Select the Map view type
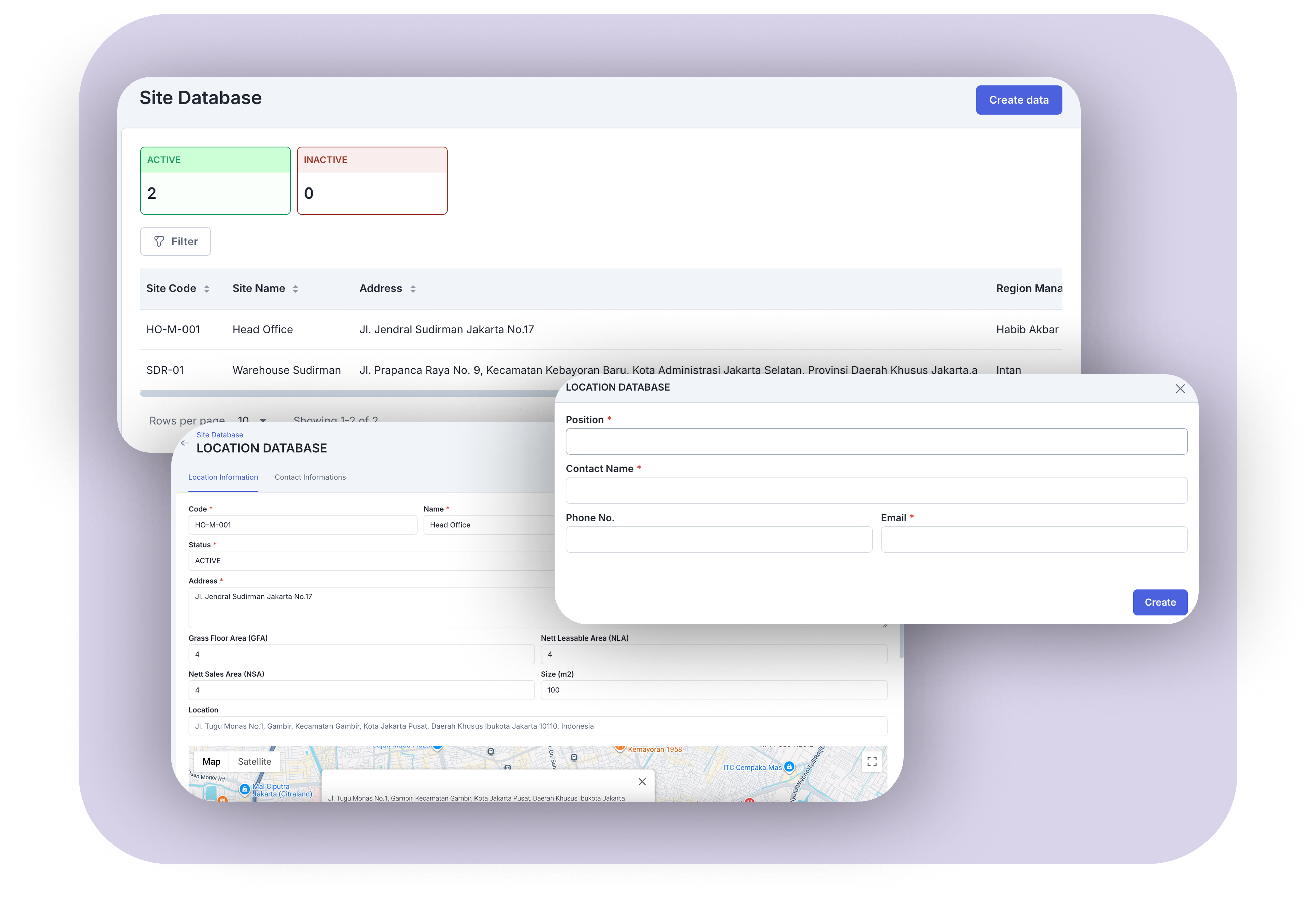The image size is (1316, 902). 211,762
